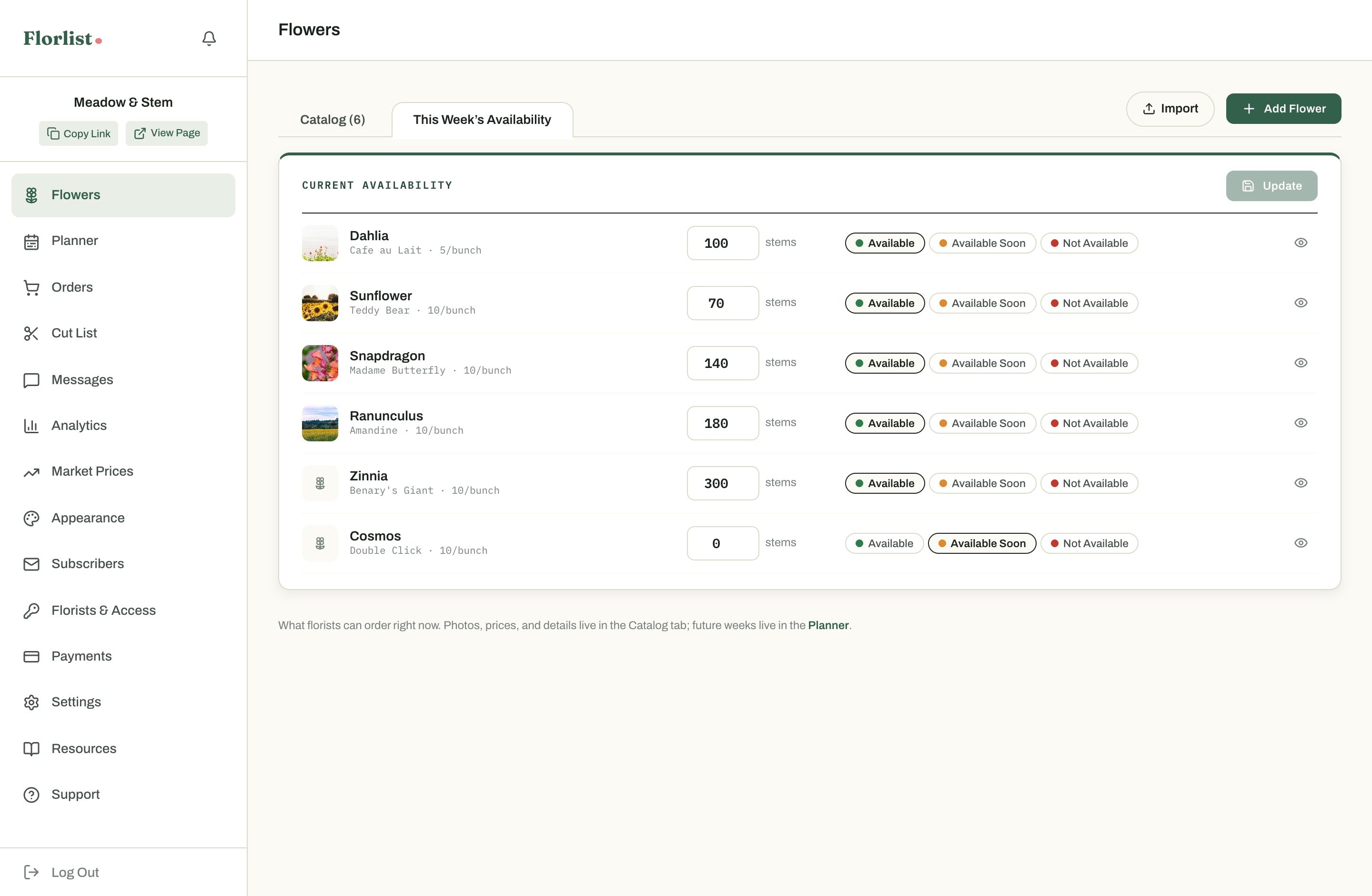
Task: Click the Cosmos flower name
Action: [375, 536]
